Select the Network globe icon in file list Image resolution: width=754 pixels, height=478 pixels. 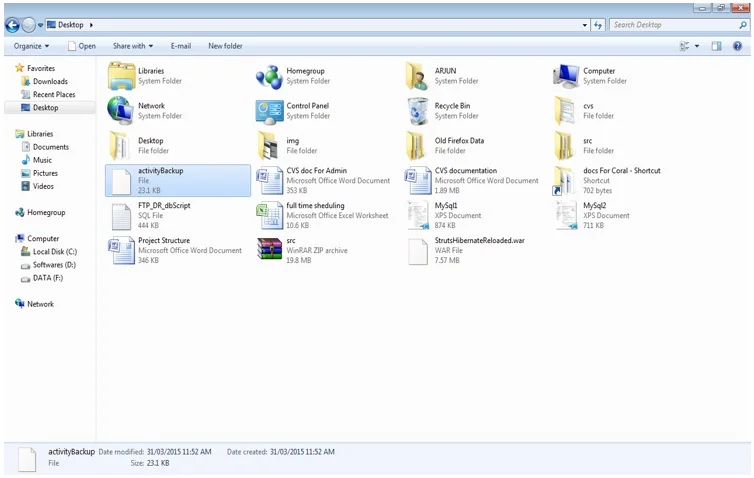tap(120, 111)
